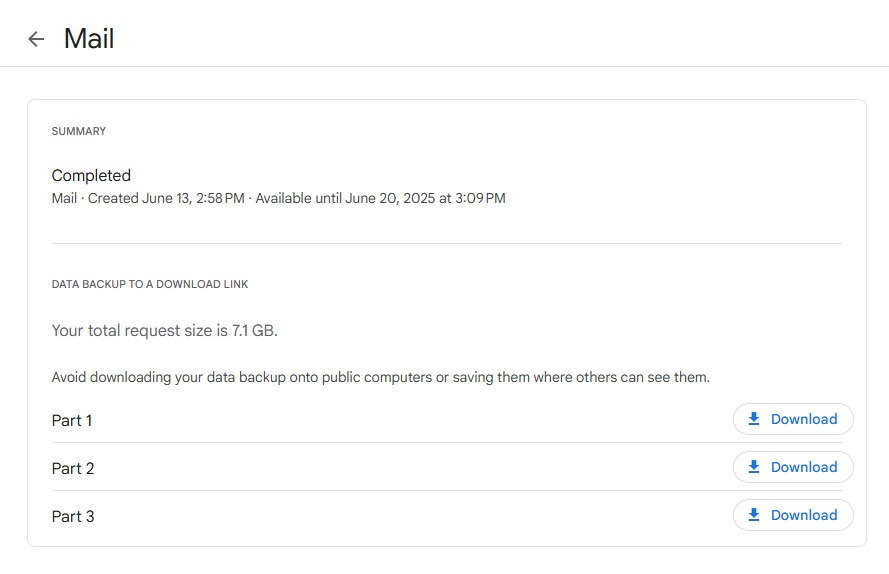This screenshot has height=574, width=889.
Task: Click the SUMMARY section label
Action: point(79,131)
